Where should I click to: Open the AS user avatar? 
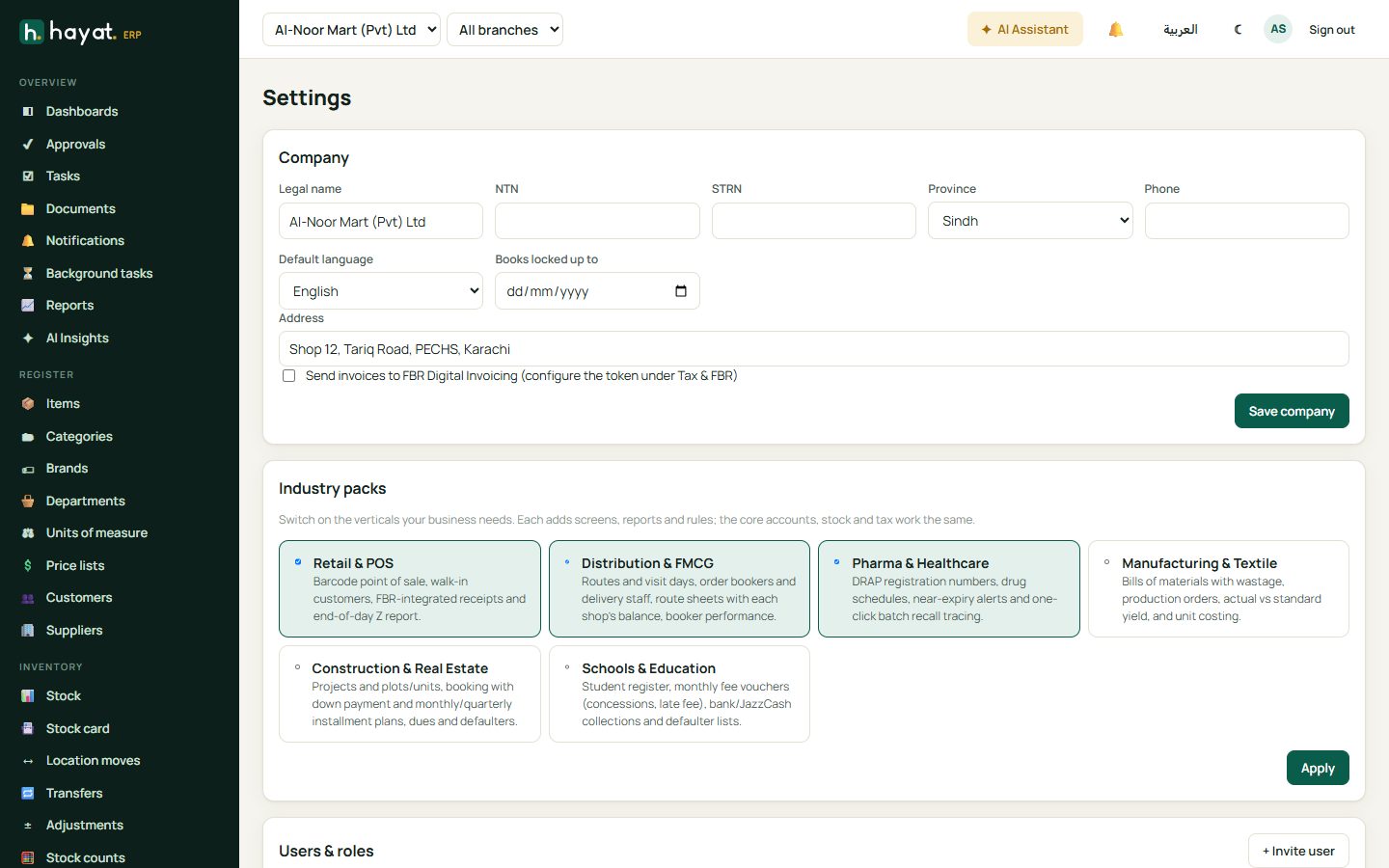click(x=1278, y=29)
